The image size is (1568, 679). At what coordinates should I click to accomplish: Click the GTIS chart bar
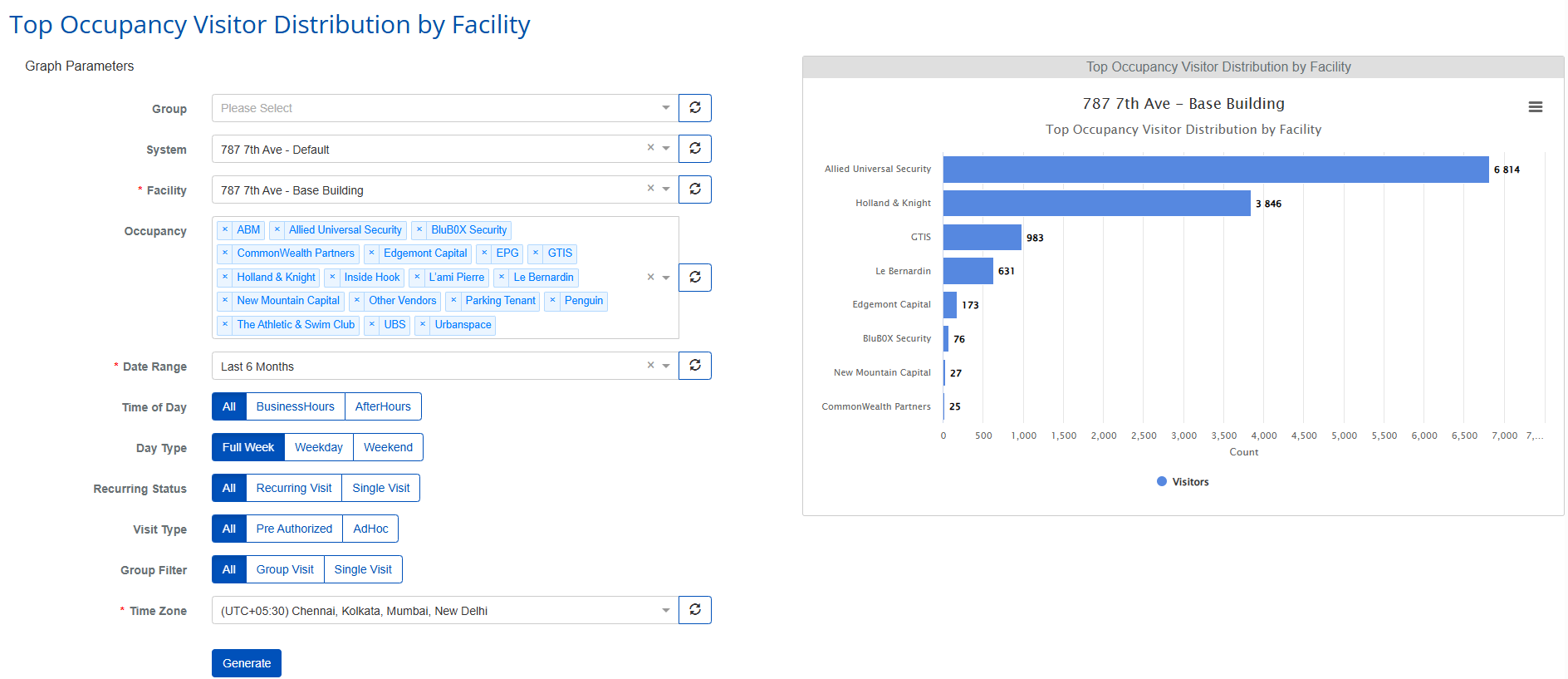click(982, 237)
